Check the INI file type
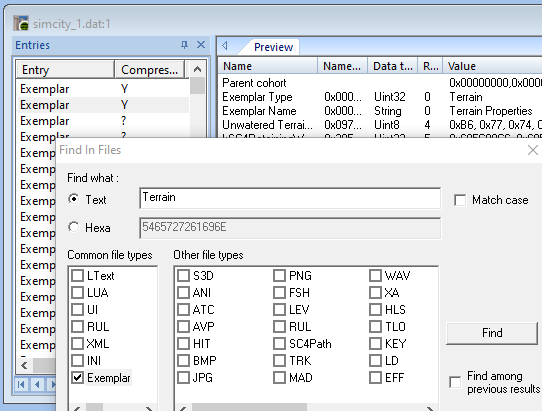 point(77,361)
